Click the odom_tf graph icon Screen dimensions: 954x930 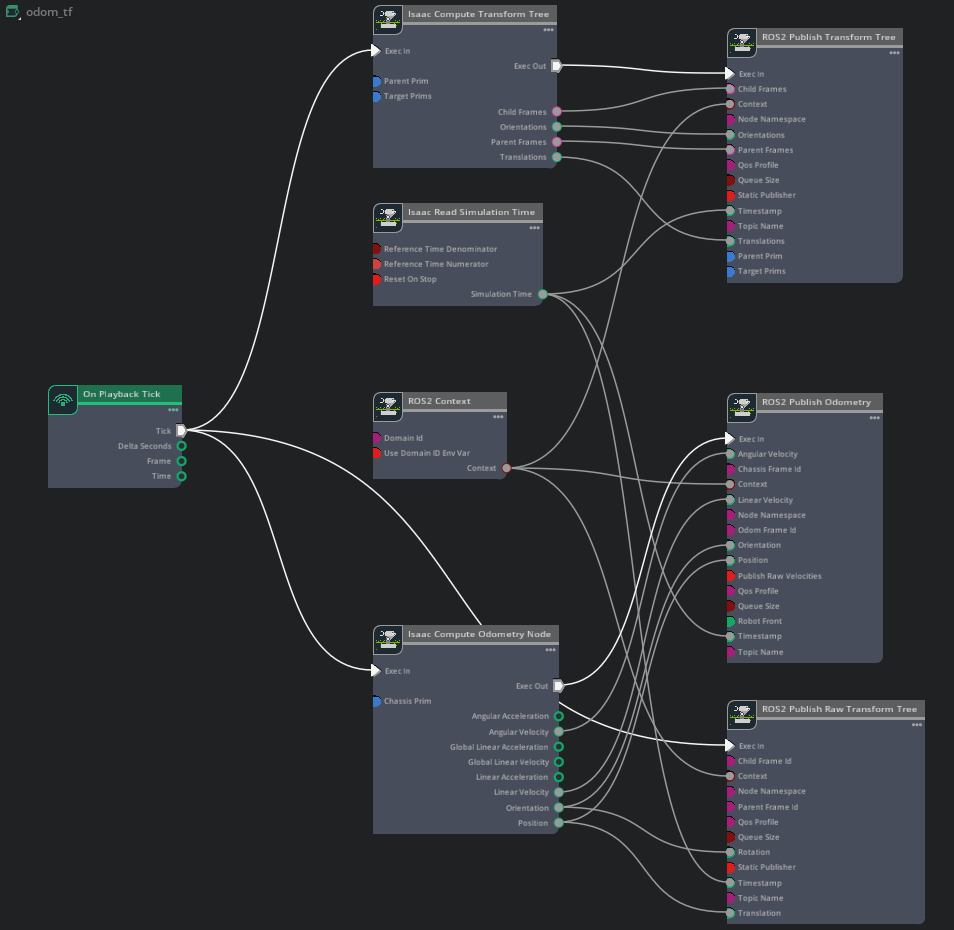tap(12, 12)
